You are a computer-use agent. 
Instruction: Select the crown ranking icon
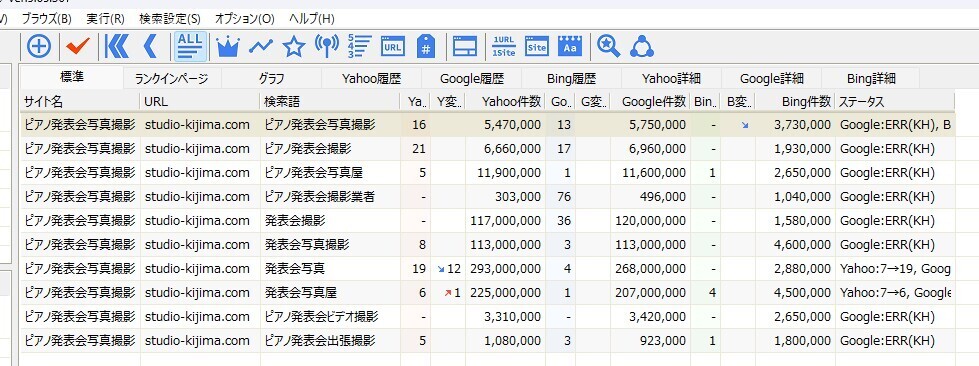pyautogui.click(x=228, y=46)
